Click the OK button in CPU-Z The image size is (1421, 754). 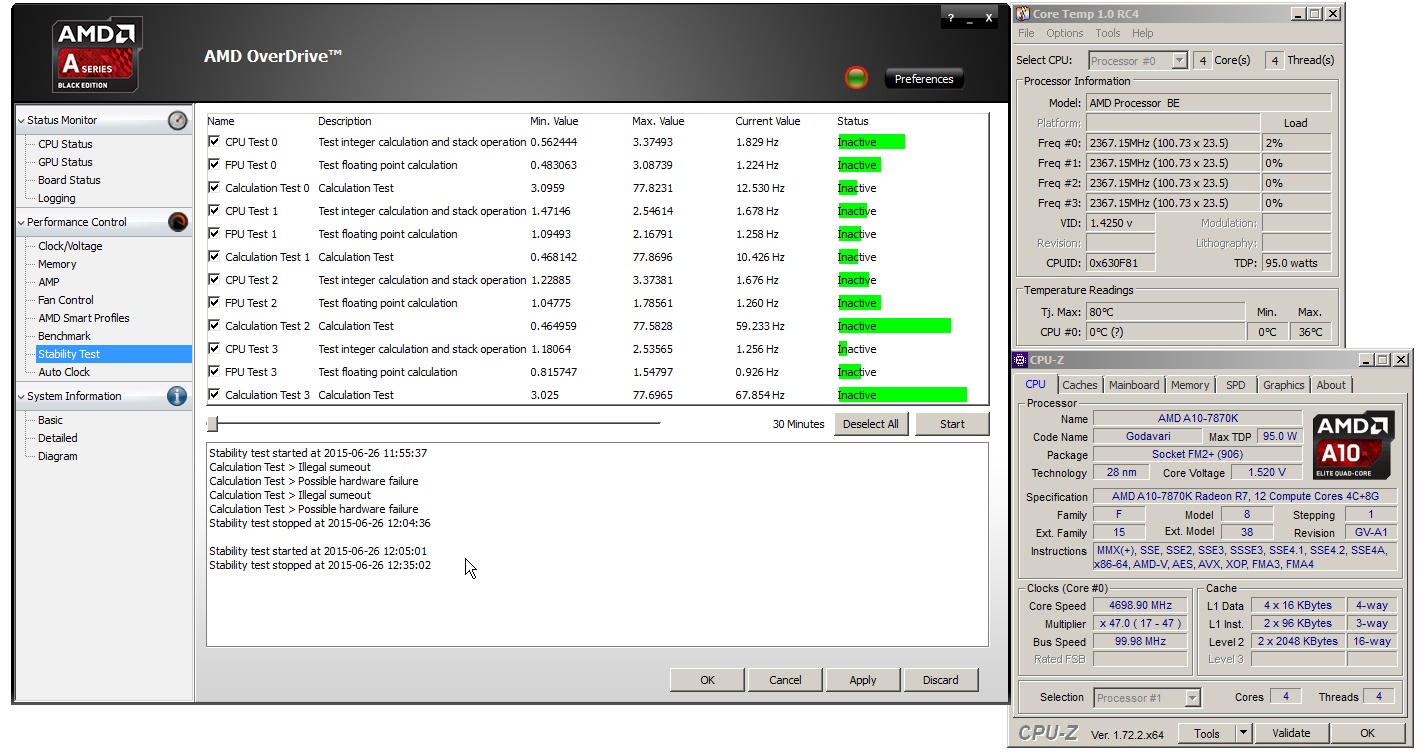[x=1367, y=733]
